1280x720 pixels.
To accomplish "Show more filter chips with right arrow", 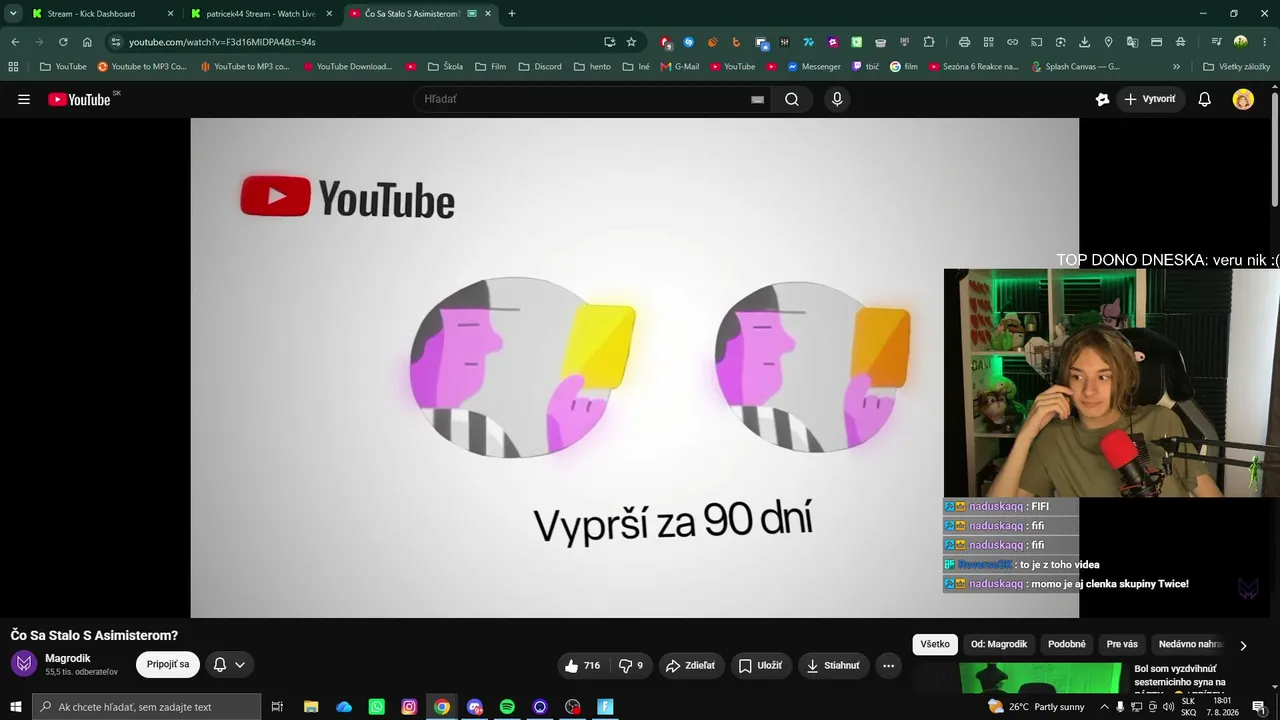I will click(x=1243, y=645).
